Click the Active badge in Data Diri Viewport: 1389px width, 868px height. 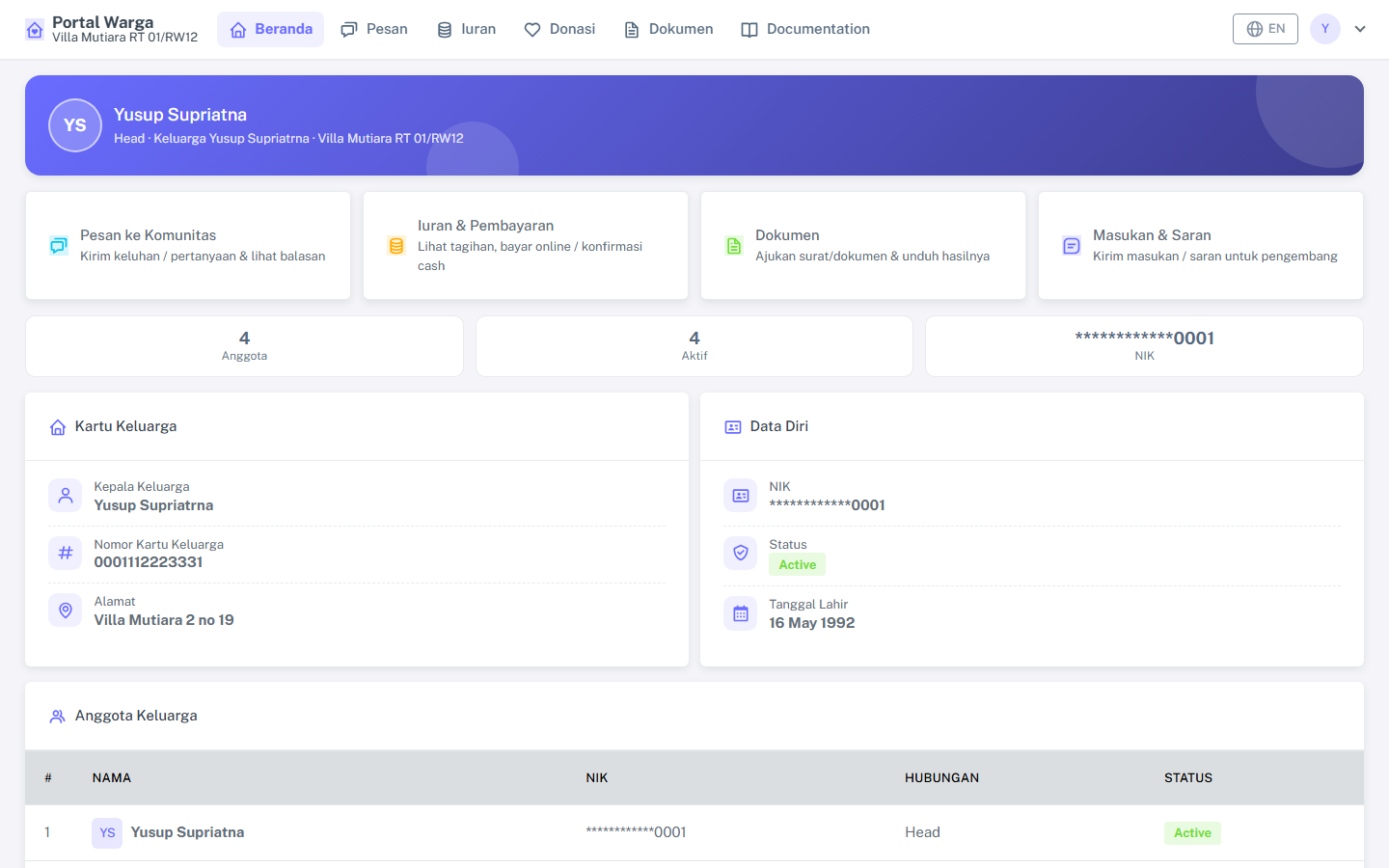pos(797,565)
